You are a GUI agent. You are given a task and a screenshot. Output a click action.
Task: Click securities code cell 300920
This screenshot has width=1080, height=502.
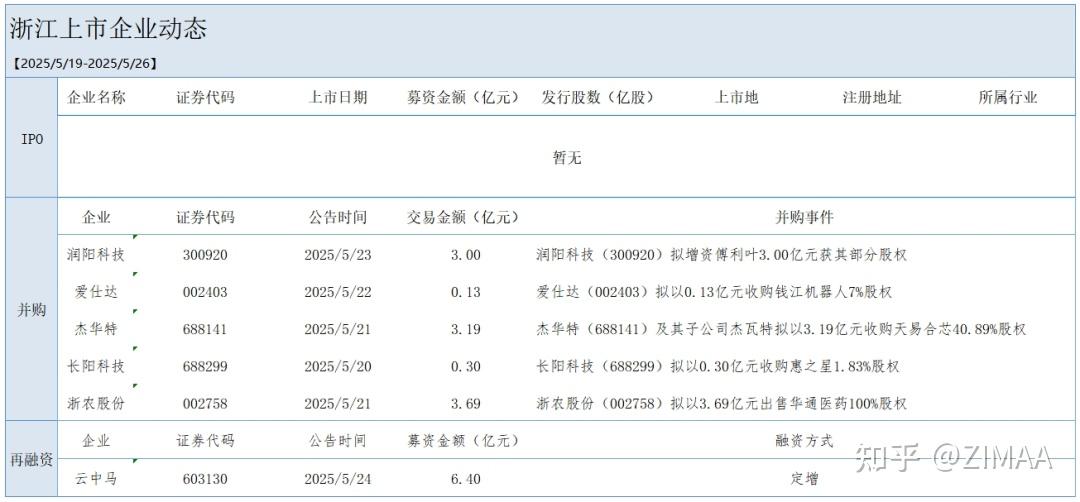coord(205,255)
